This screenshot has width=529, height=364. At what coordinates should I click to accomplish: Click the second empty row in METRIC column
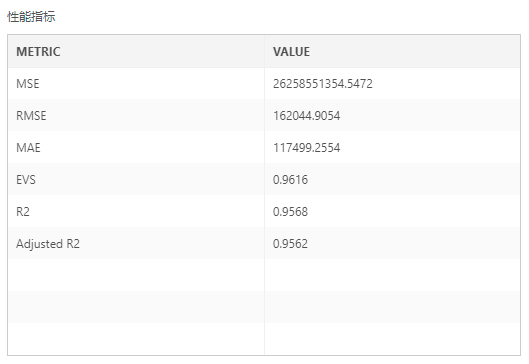click(x=136, y=307)
